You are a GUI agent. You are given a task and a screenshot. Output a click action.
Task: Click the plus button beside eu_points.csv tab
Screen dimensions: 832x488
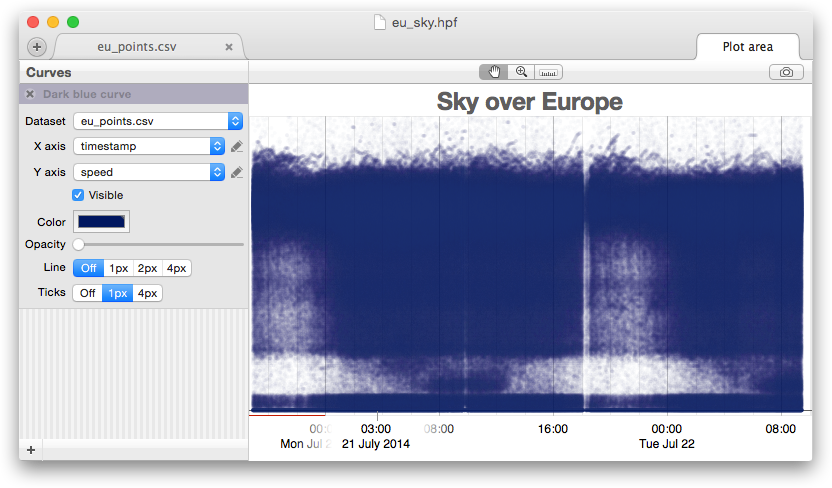[x=36, y=47]
